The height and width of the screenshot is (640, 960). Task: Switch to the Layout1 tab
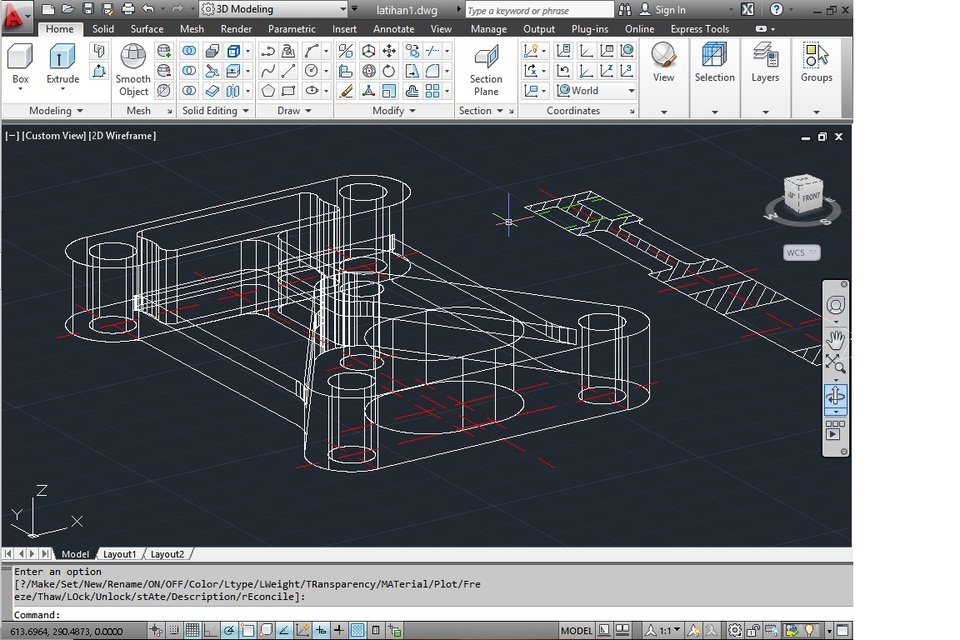tap(119, 554)
